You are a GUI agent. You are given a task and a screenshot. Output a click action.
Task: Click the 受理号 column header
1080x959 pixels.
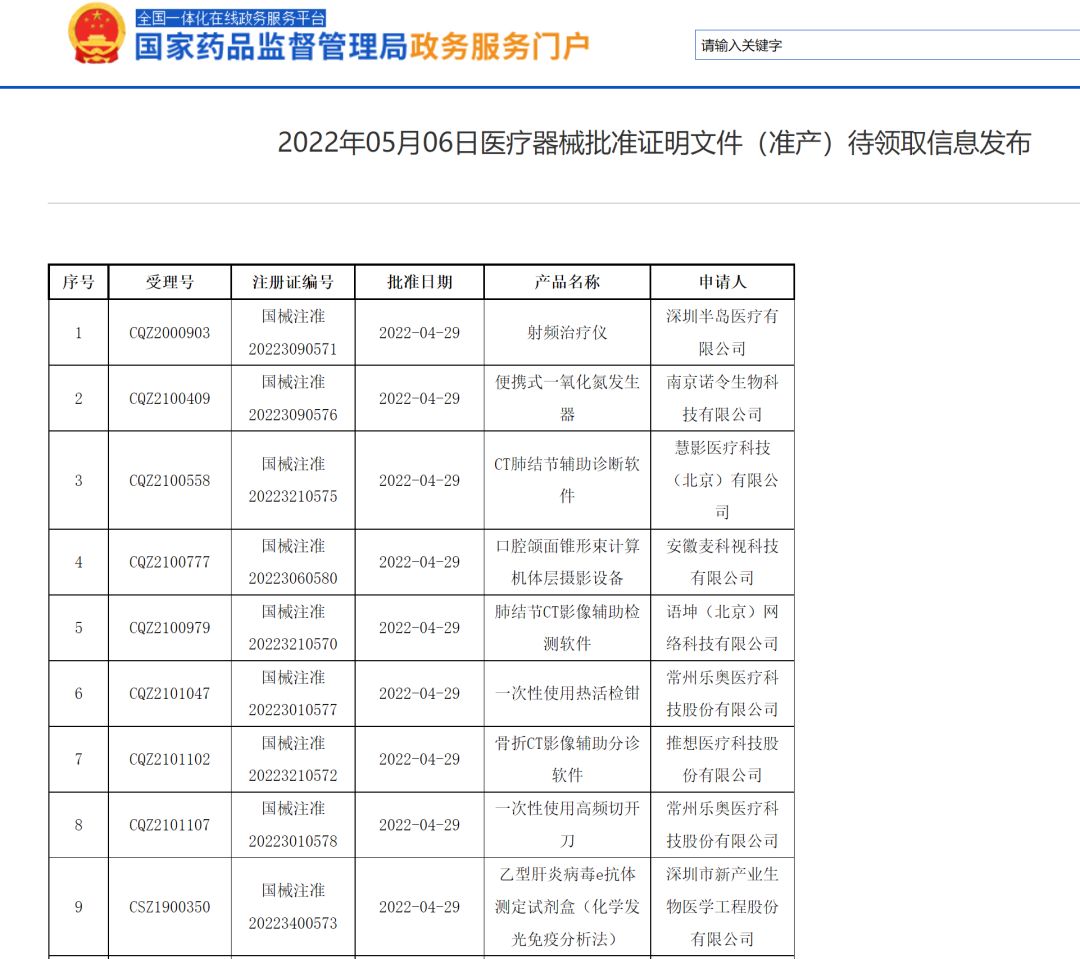coord(170,282)
